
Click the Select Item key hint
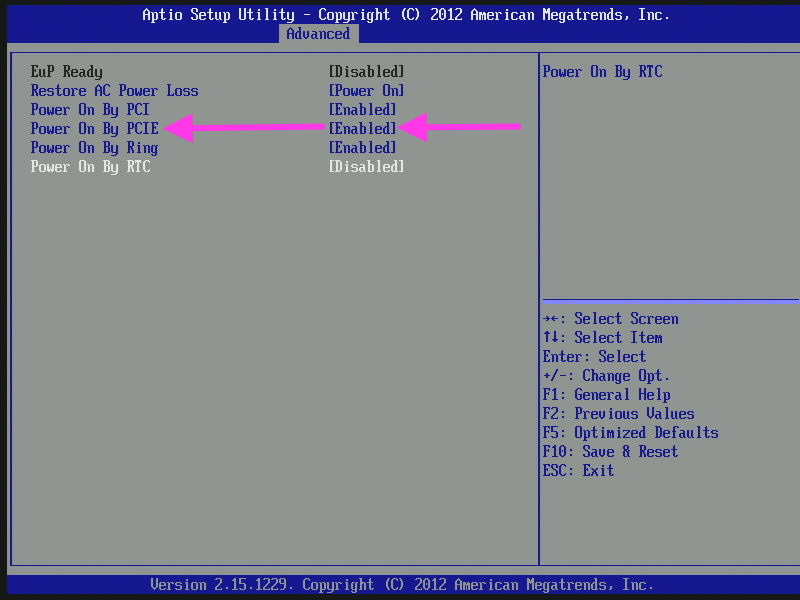(x=603, y=338)
